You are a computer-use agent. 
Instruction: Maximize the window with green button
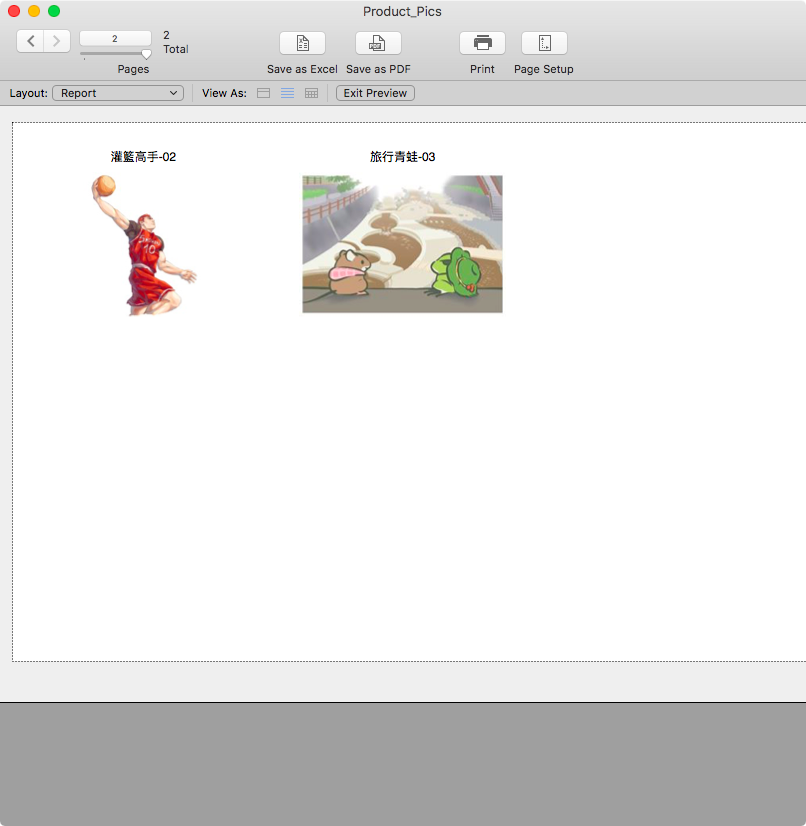click(x=54, y=11)
